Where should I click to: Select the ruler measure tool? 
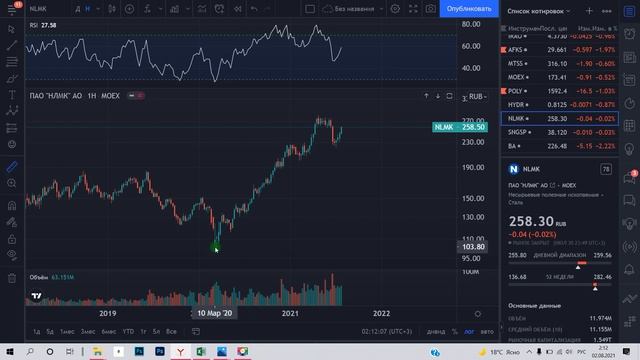click(x=12, y=167)
